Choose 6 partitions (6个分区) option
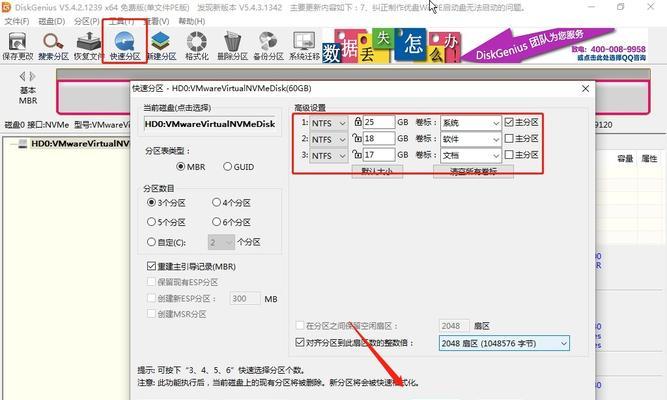 (231, 222)
